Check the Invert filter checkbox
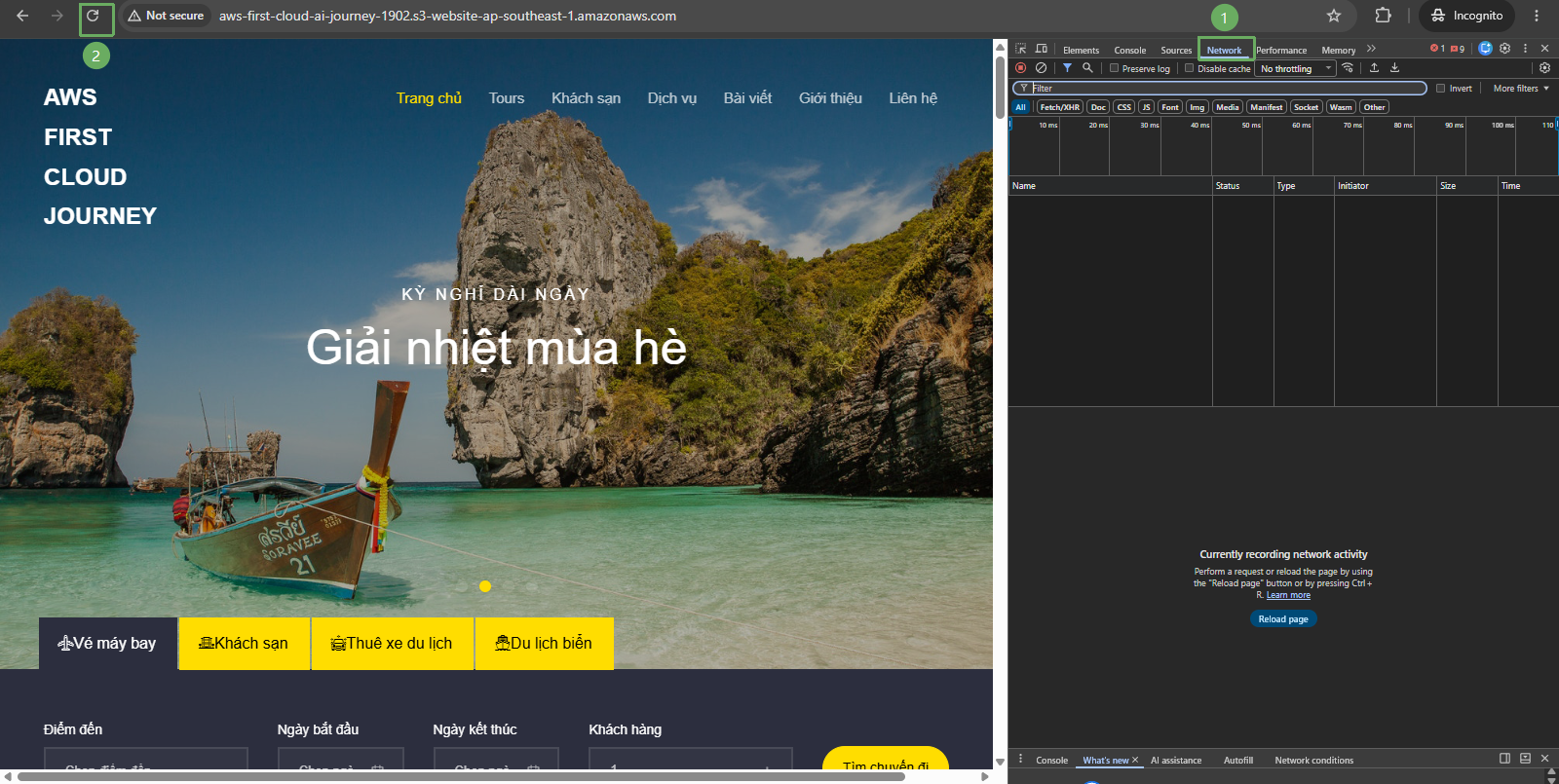This screenshot has width=1559, height=784. pyautogui.click(x=1440, y=88)
